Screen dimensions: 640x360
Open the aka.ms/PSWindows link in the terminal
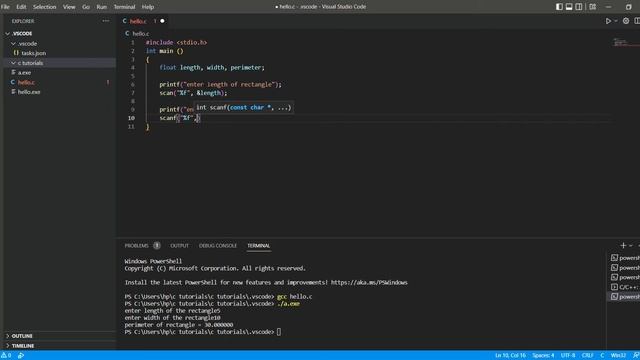369,282
